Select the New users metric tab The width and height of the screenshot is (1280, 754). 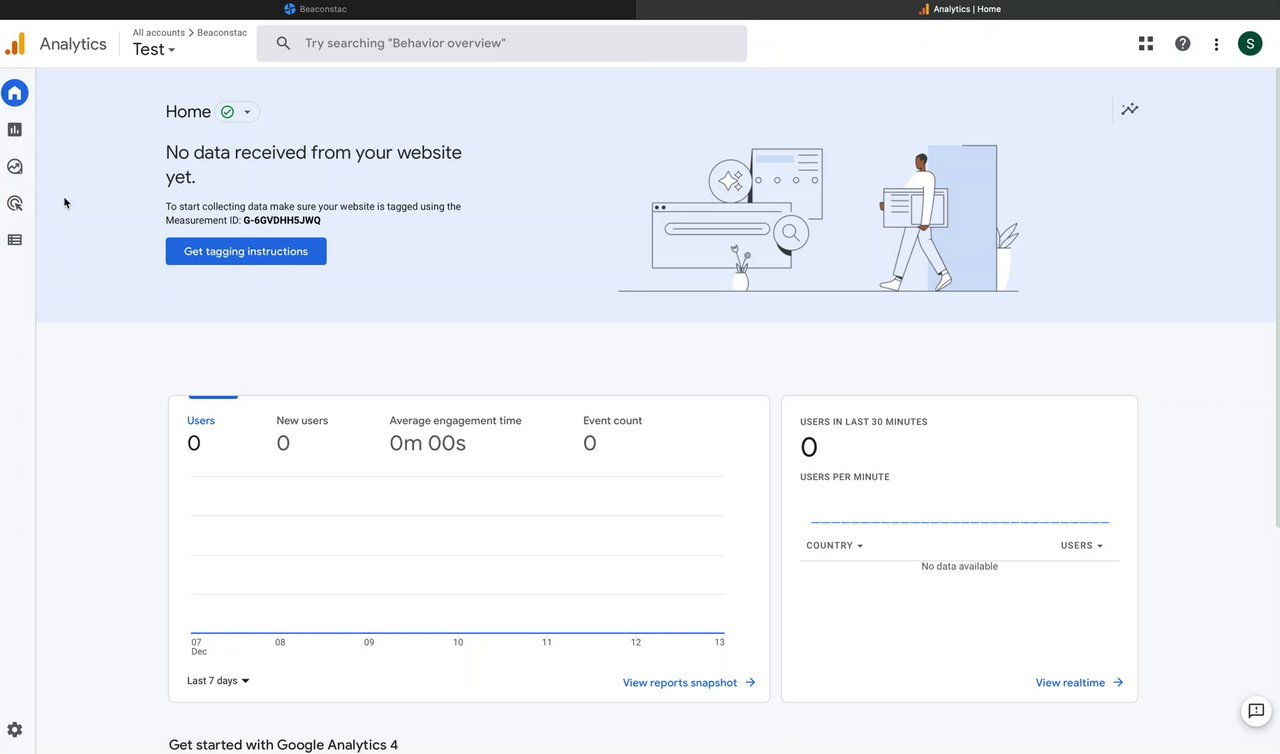pyautogui.click(x=302, y=432)
